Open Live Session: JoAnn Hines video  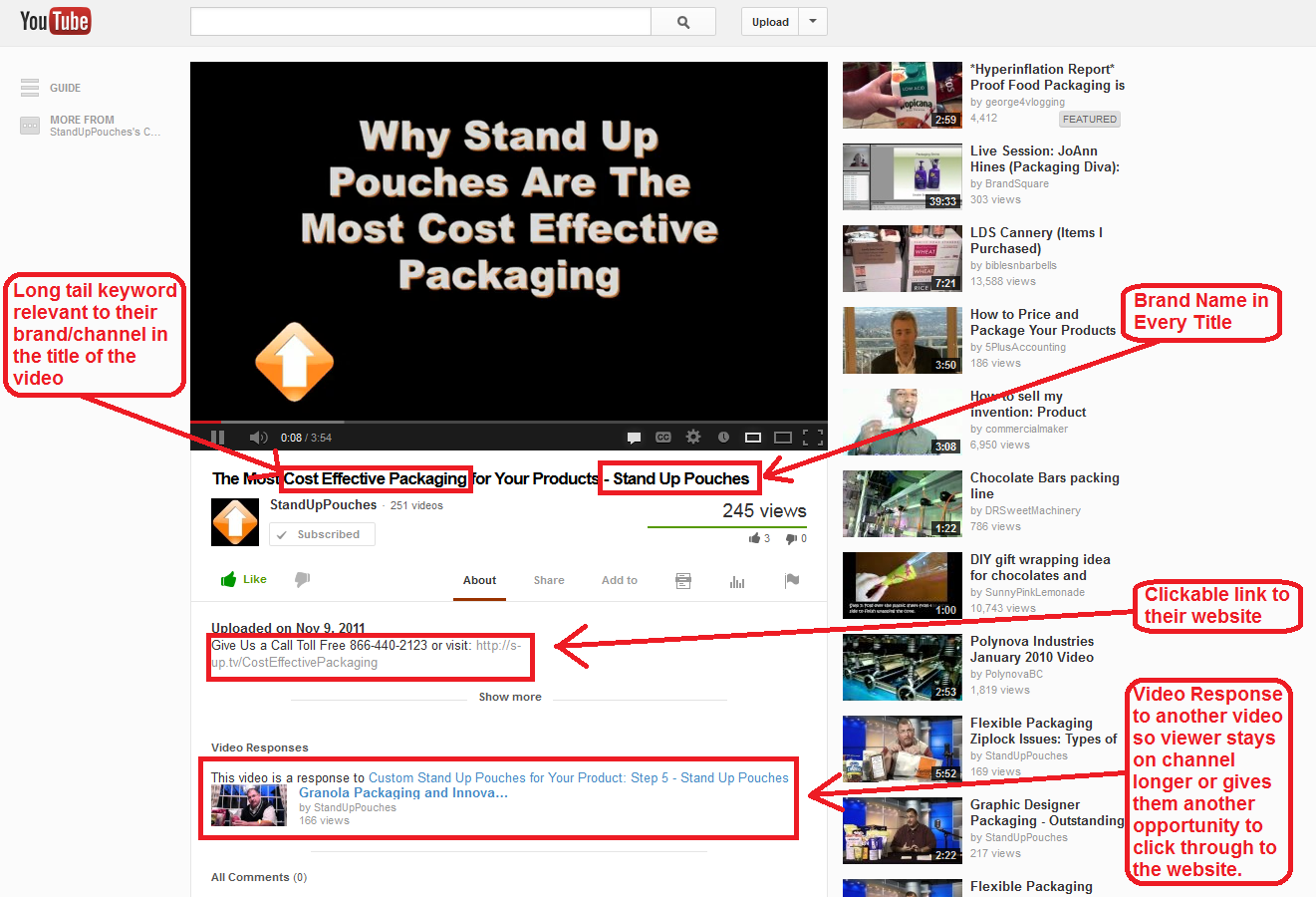1045,158
